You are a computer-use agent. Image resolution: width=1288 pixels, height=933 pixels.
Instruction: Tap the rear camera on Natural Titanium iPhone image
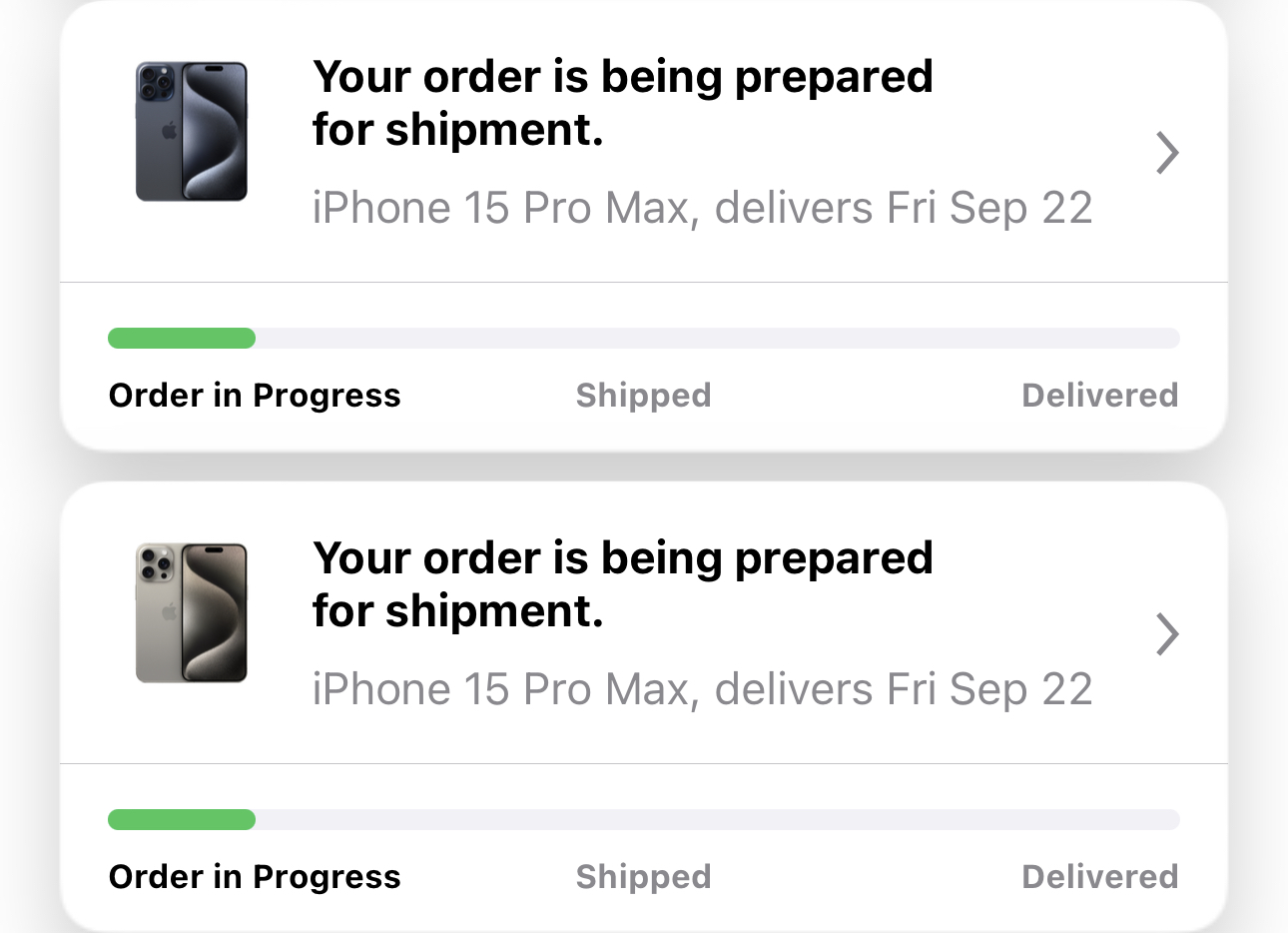[156, 564]
